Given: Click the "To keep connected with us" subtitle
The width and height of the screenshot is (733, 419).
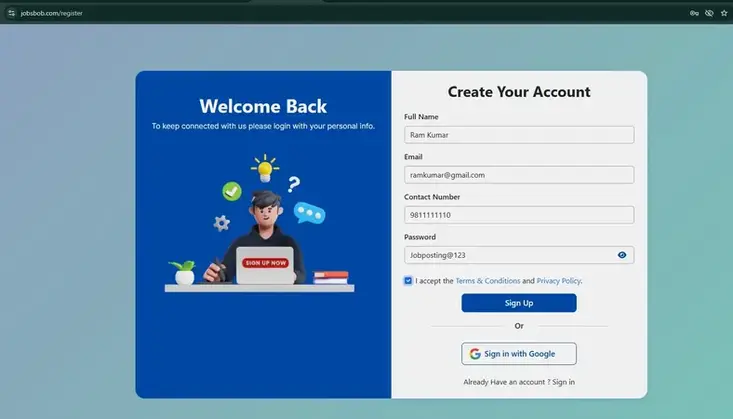Looking at the screenshot, I should [263, 126].
